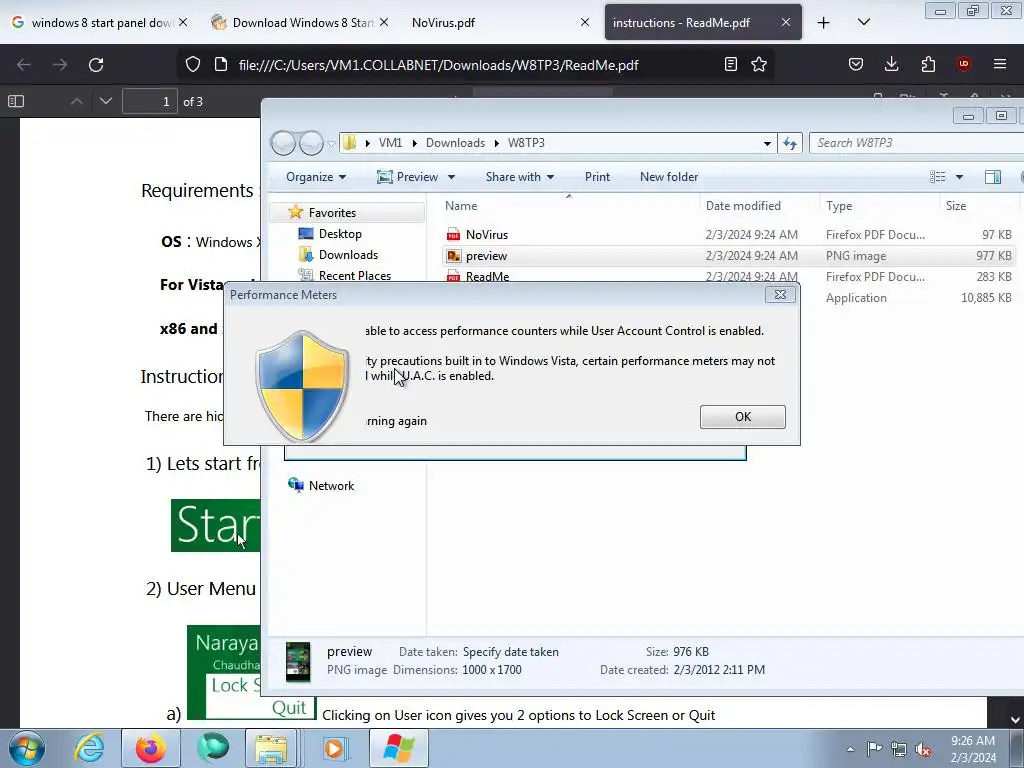
Task: Close the instructions - ReadMe.pdf tab
Action: click(x=786, y=22)
